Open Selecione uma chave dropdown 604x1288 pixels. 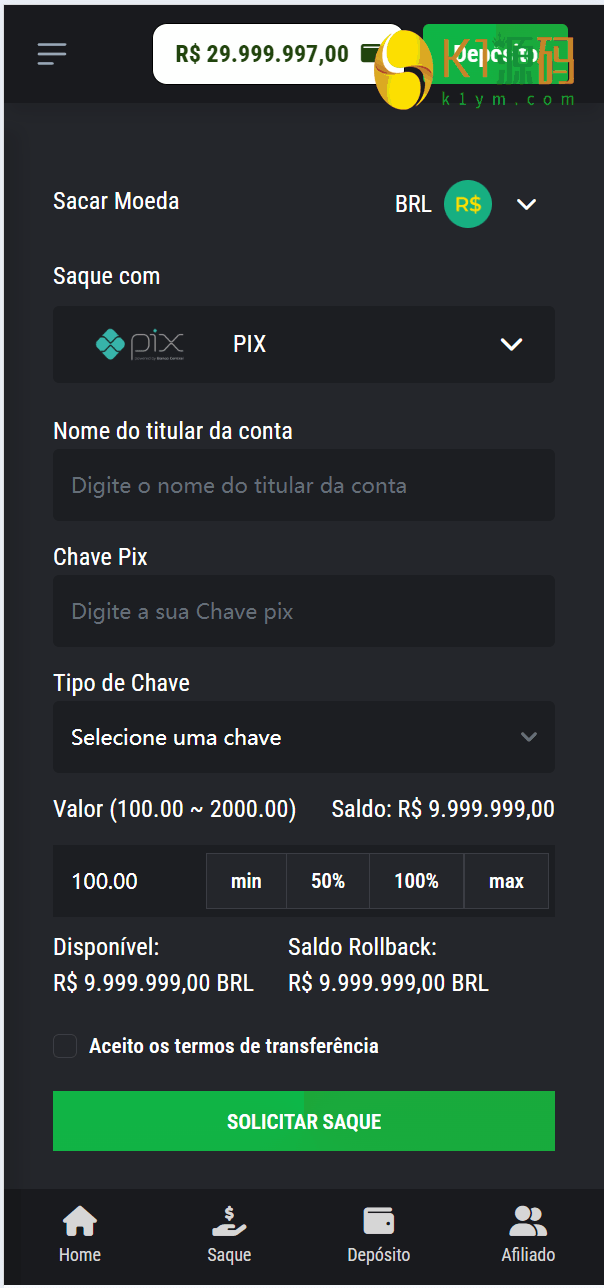304,737
